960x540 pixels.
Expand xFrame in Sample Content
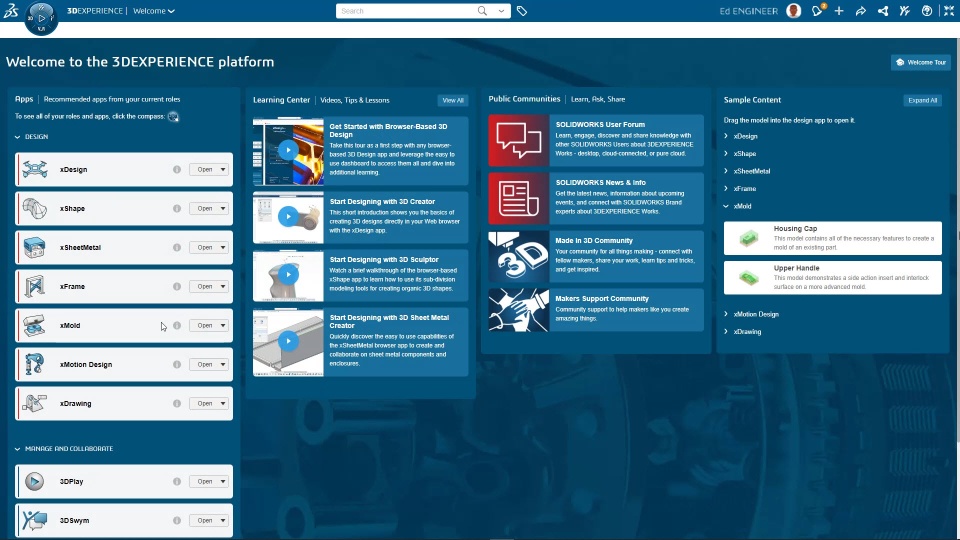[x=726, y=189]
